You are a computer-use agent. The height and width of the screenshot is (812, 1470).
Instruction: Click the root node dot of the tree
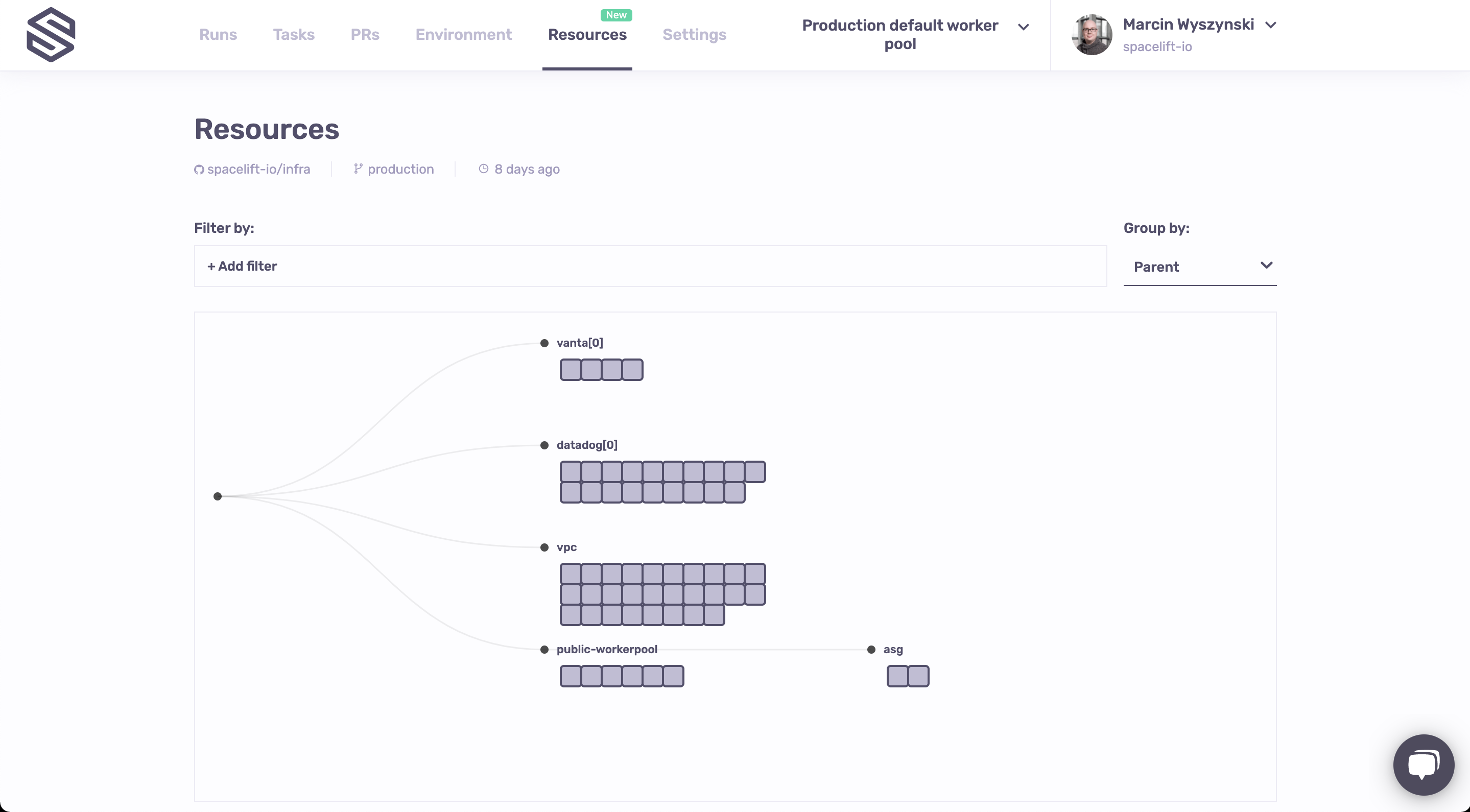click(218, 496)
